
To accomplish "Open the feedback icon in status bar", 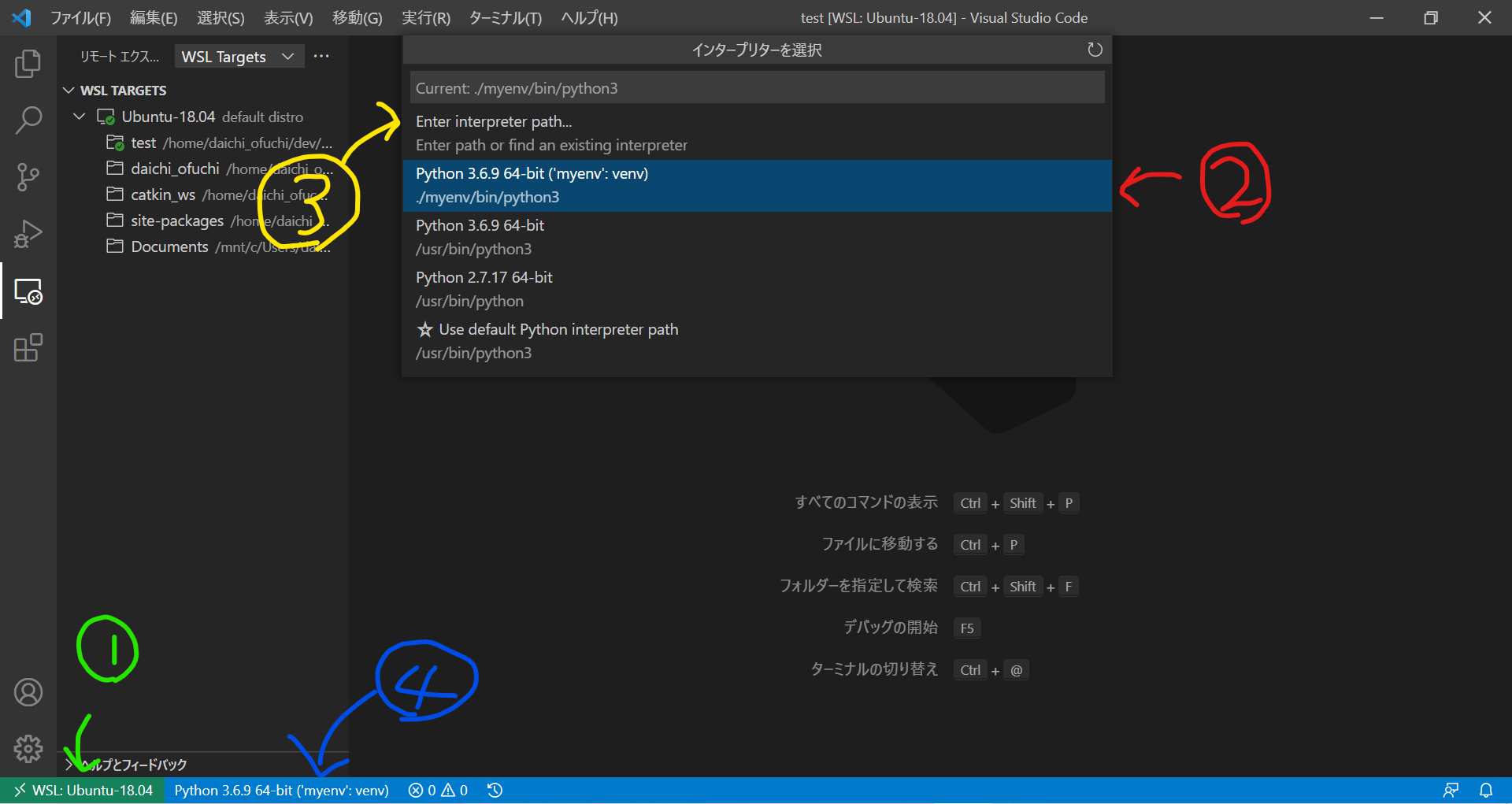I will [x=1451, y=790].
